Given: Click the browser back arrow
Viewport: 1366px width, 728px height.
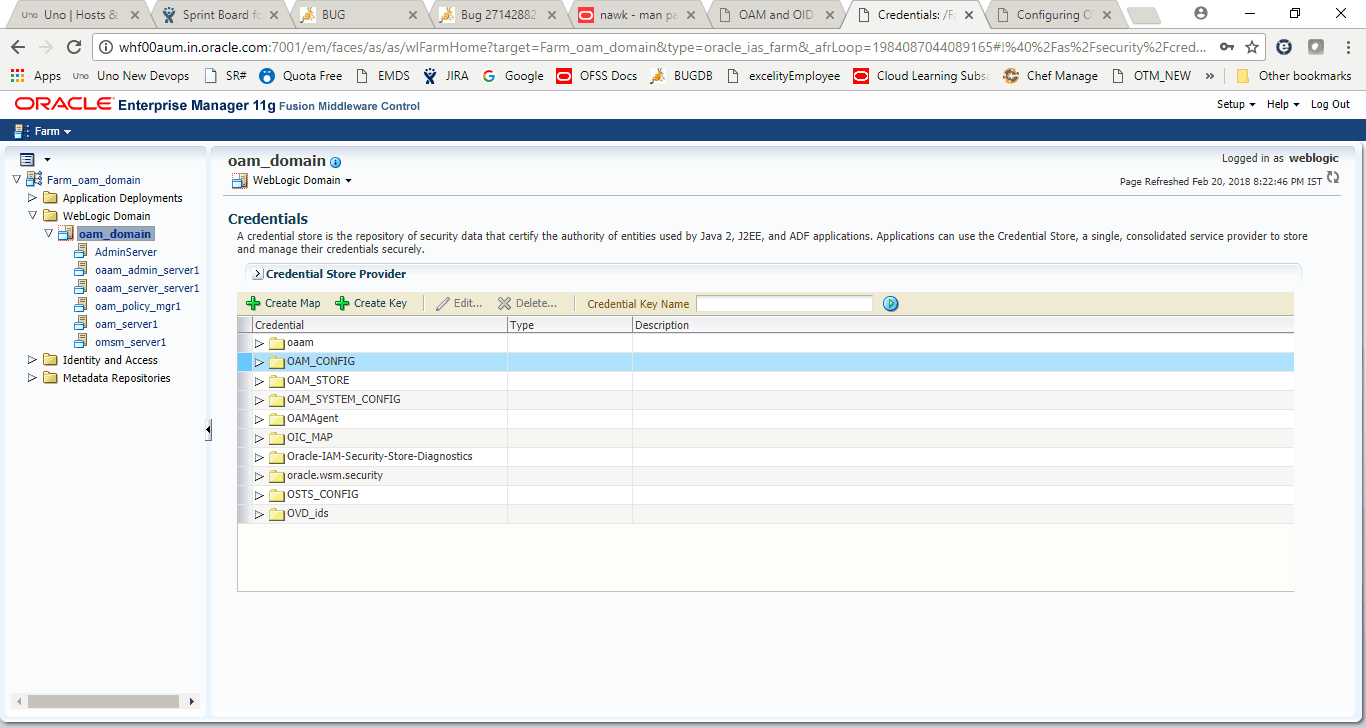Looking at the screenshot, I should pos(17,47).
